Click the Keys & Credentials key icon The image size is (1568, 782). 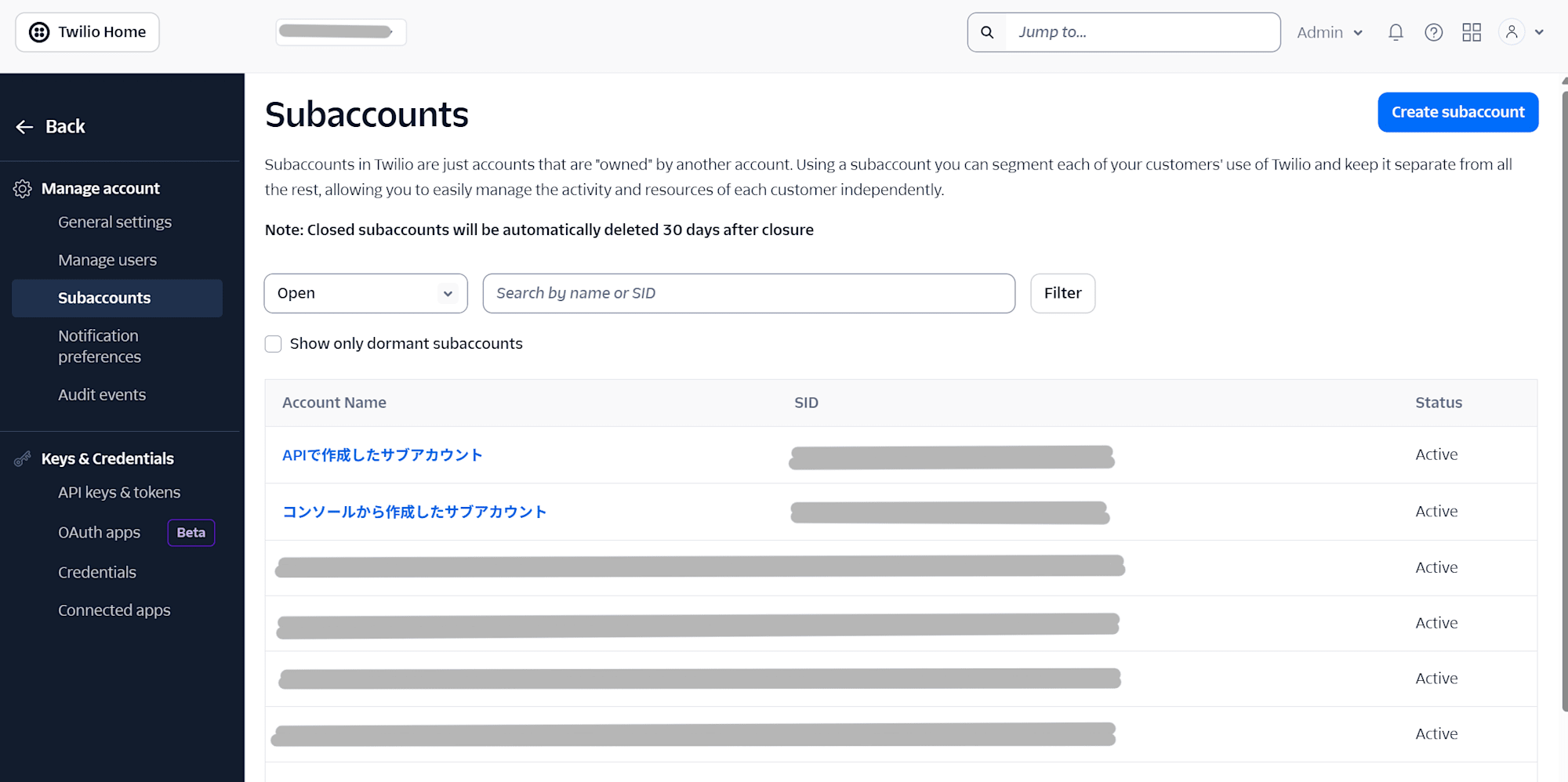(23, 459)
